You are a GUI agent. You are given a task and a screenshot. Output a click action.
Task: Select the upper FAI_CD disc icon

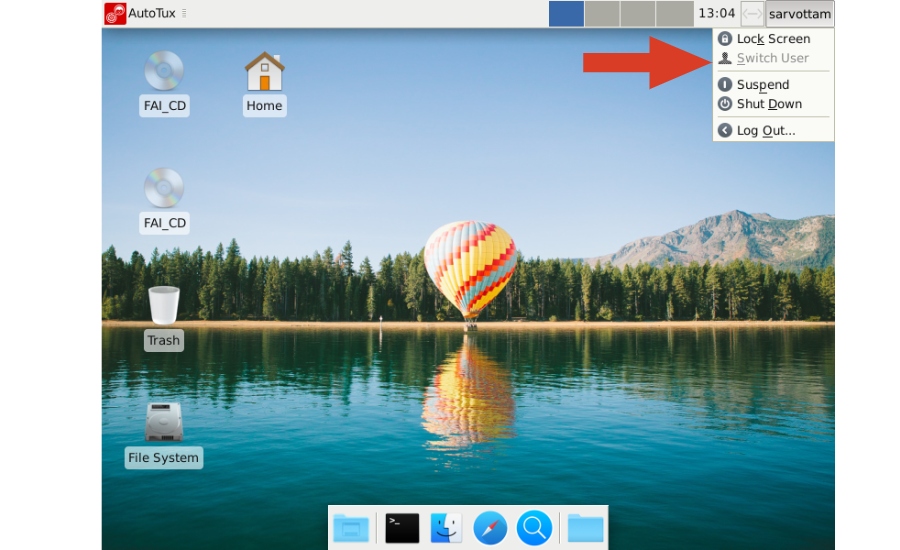tap(164, 71)
